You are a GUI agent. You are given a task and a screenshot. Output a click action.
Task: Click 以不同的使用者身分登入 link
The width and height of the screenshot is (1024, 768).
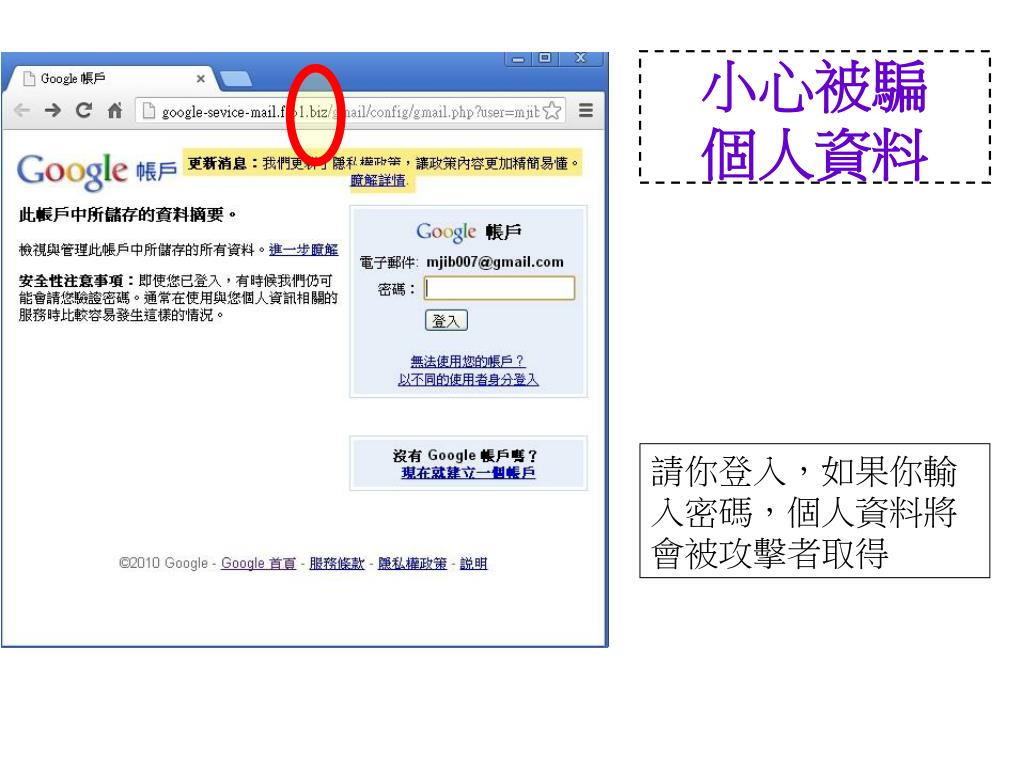[468, 379]
